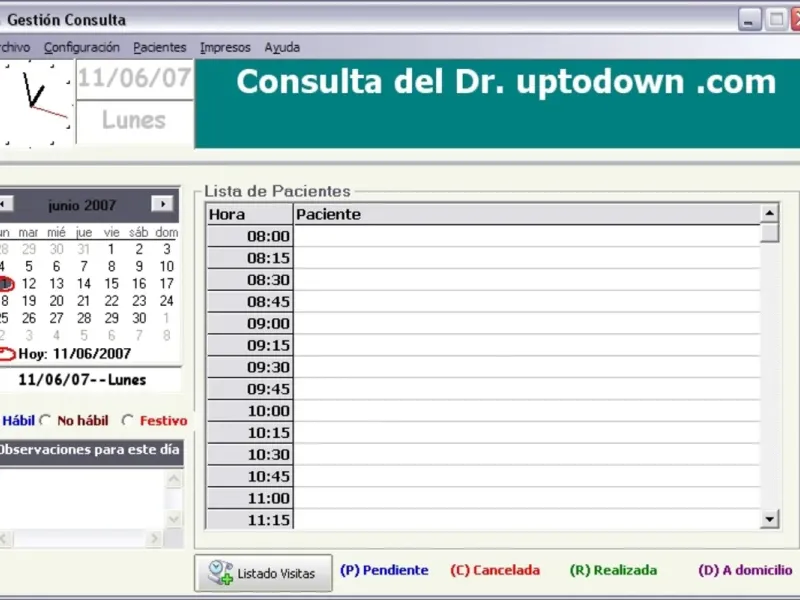Click the Paciente column header
The height and width of the screenshot is (600, 800).
(527, 214)
